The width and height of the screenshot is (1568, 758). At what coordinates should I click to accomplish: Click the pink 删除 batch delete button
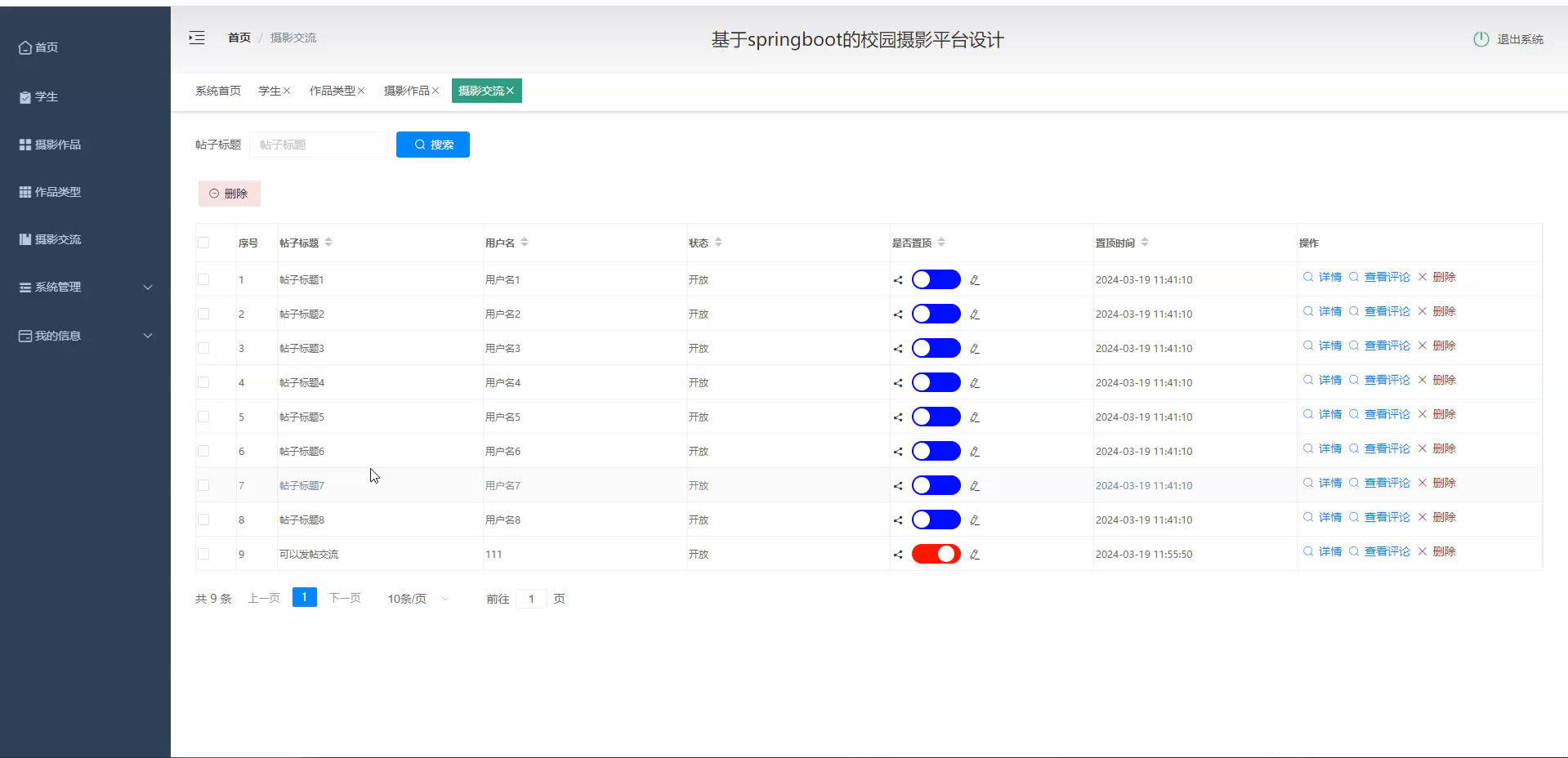[230, 194]
